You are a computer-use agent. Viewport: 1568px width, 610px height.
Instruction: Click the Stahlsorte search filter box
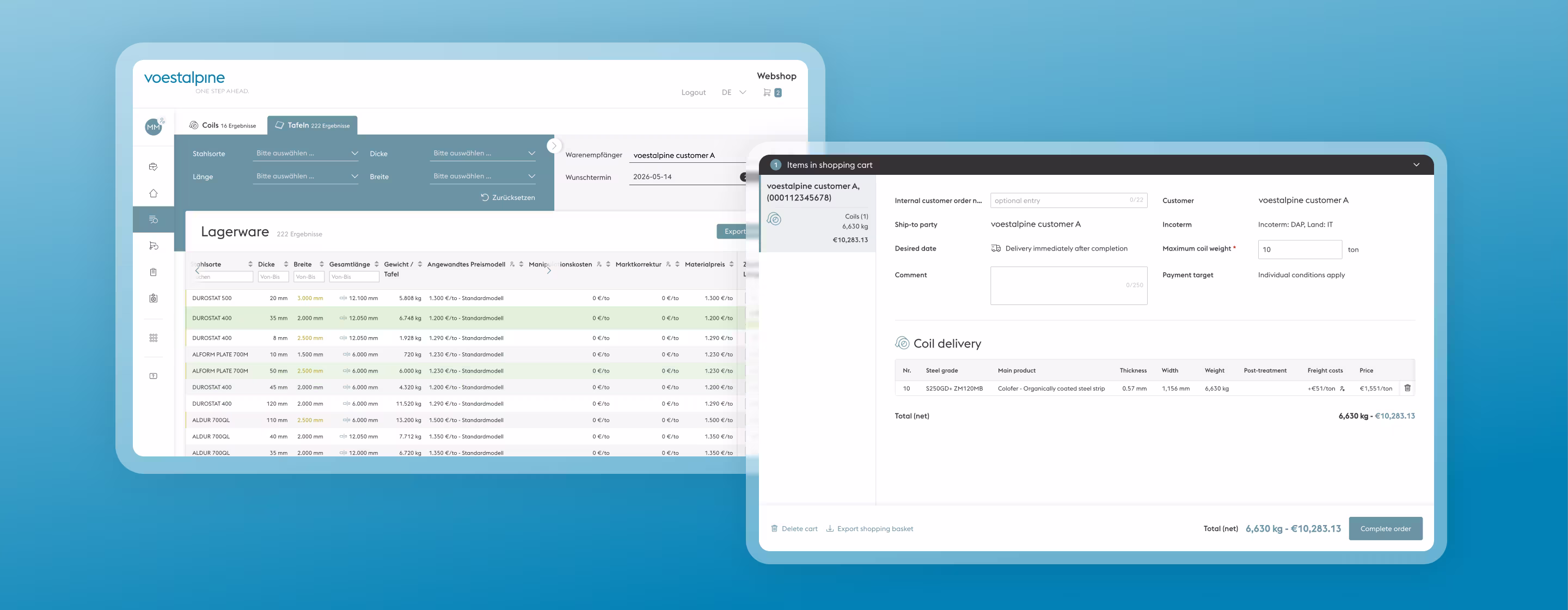coord(222,277)
